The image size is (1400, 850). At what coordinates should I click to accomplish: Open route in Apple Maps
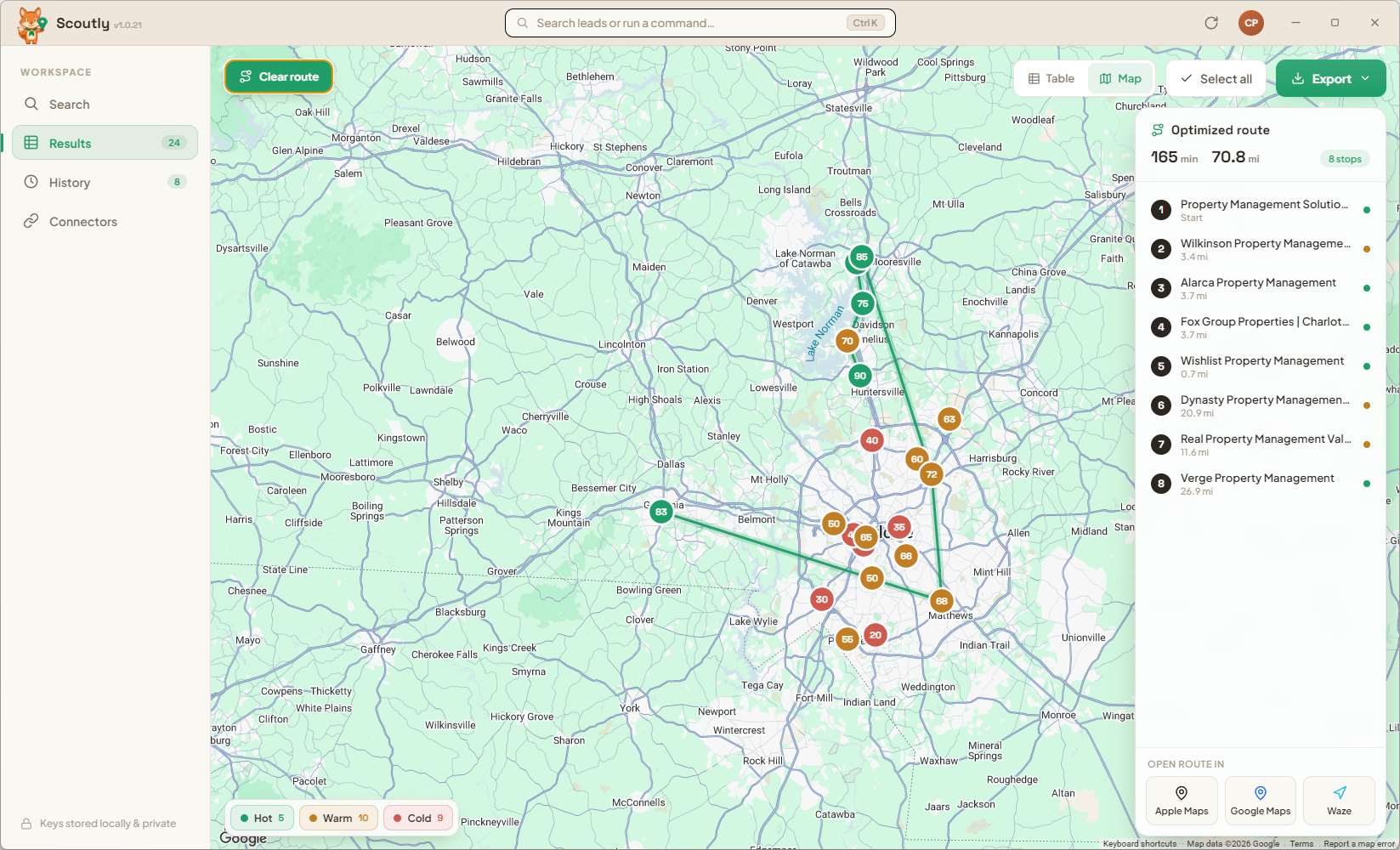pos(1182,801)
